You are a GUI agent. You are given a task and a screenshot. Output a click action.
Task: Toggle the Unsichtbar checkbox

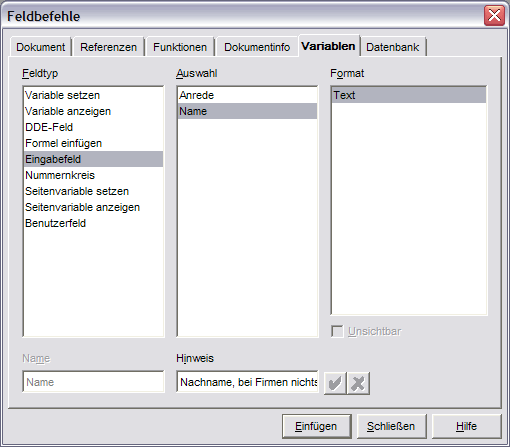coord(337,331)
